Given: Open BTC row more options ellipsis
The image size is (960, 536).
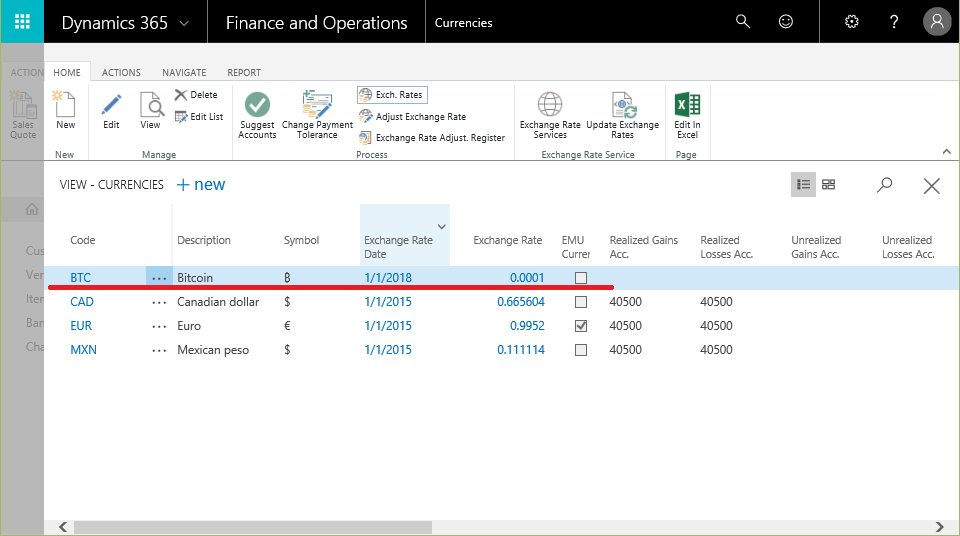Looking at the screenshot, I should click(159, 278).
